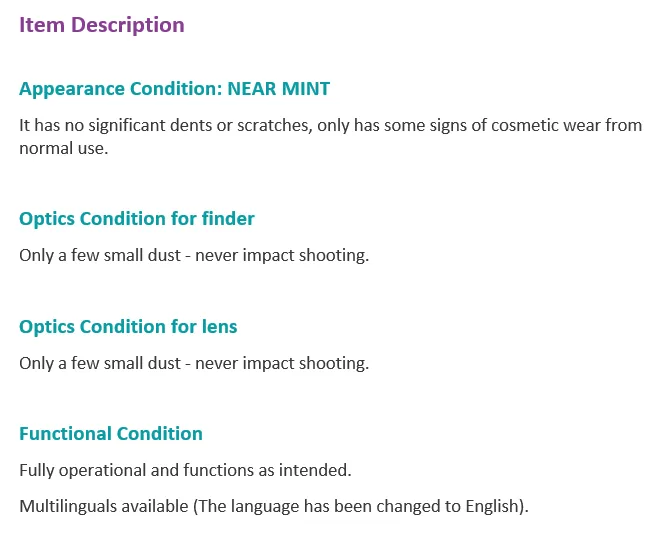Select the Optics Condition for finder heading
669x552 pixels.
137,219
